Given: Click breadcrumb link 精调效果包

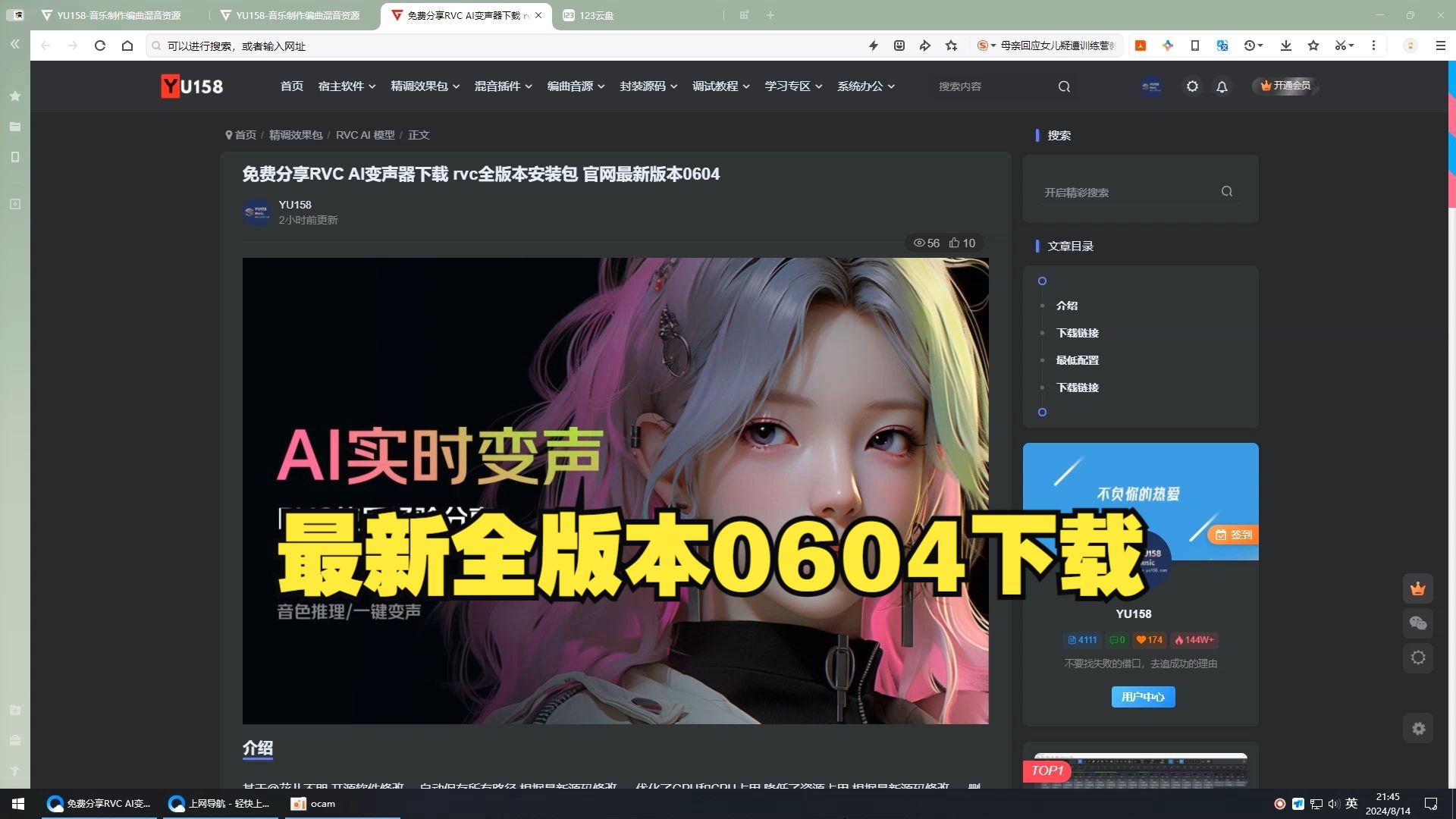Looking at the screenshot, I should pos(296,135).
